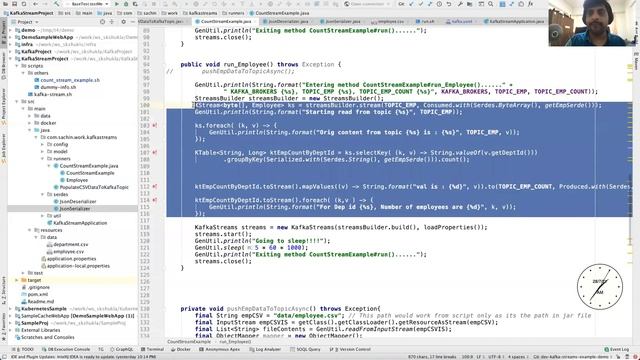Click the runners breadcrumb folder
This screenshot has width=640, height=360.
coord(233,13)
